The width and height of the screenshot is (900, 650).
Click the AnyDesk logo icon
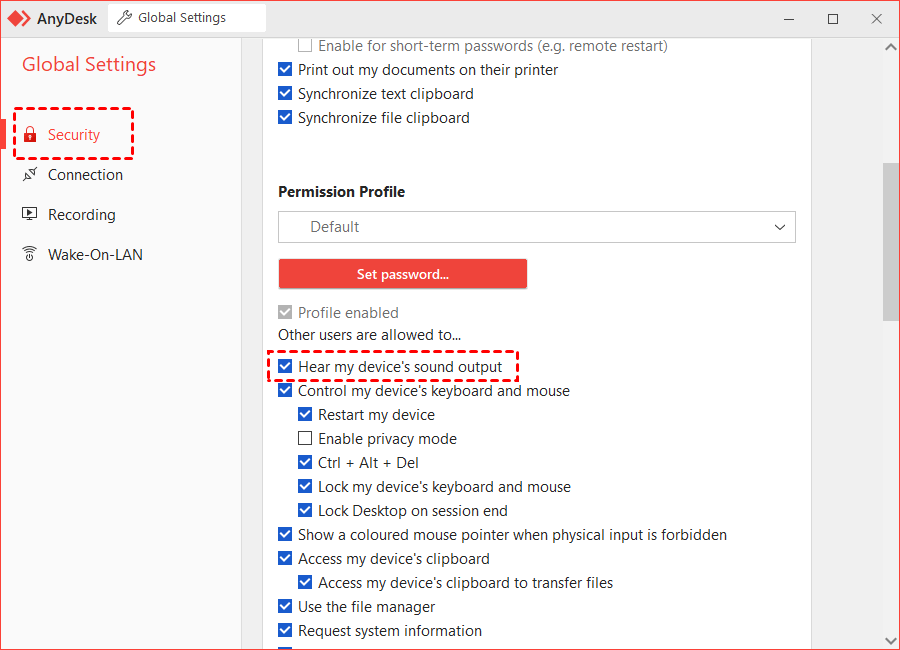click(x=19, y=18)
